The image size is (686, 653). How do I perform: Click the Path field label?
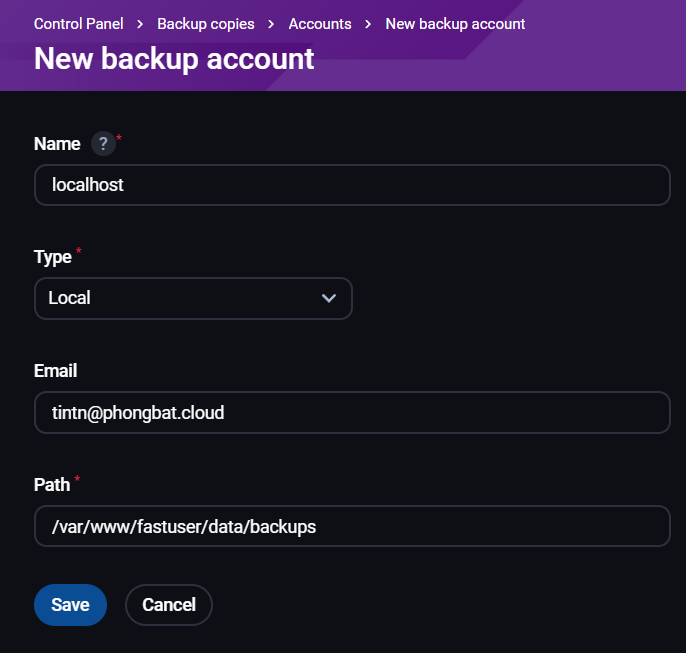52,485
